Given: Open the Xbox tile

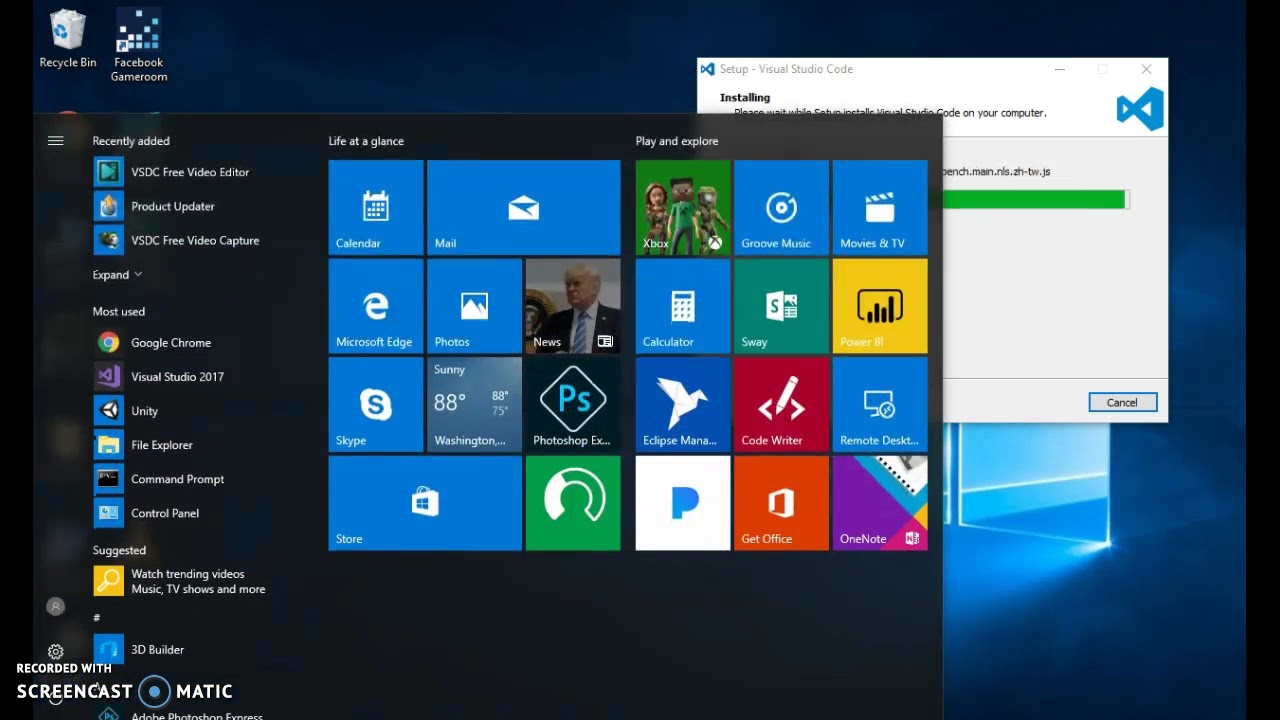Looking at the screenshot, I should (x=683, y=207).
